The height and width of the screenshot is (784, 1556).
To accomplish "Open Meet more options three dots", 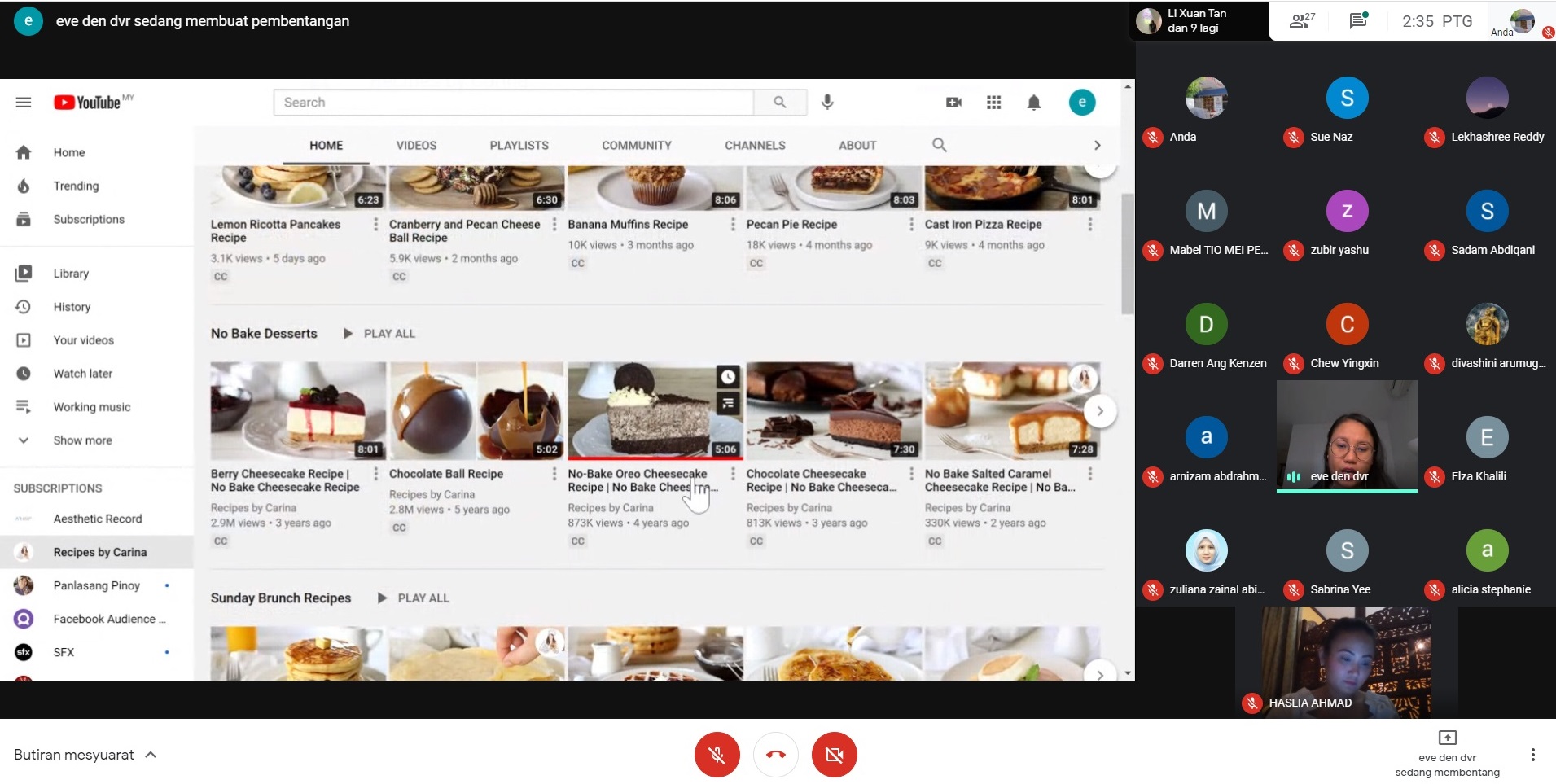I will point(1532,755).
